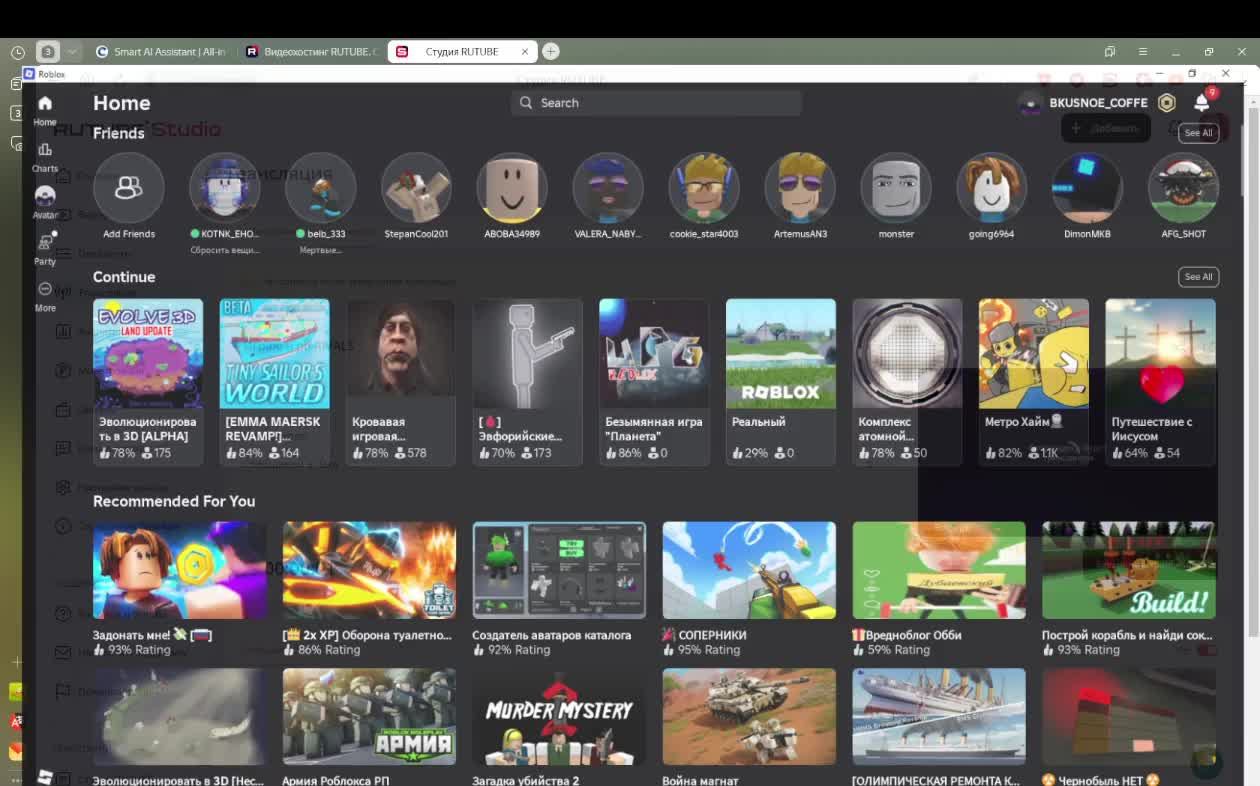This screenshot has height=786, width=1260.
Task: Open Война магнат game
Action: tap(749, 727)
